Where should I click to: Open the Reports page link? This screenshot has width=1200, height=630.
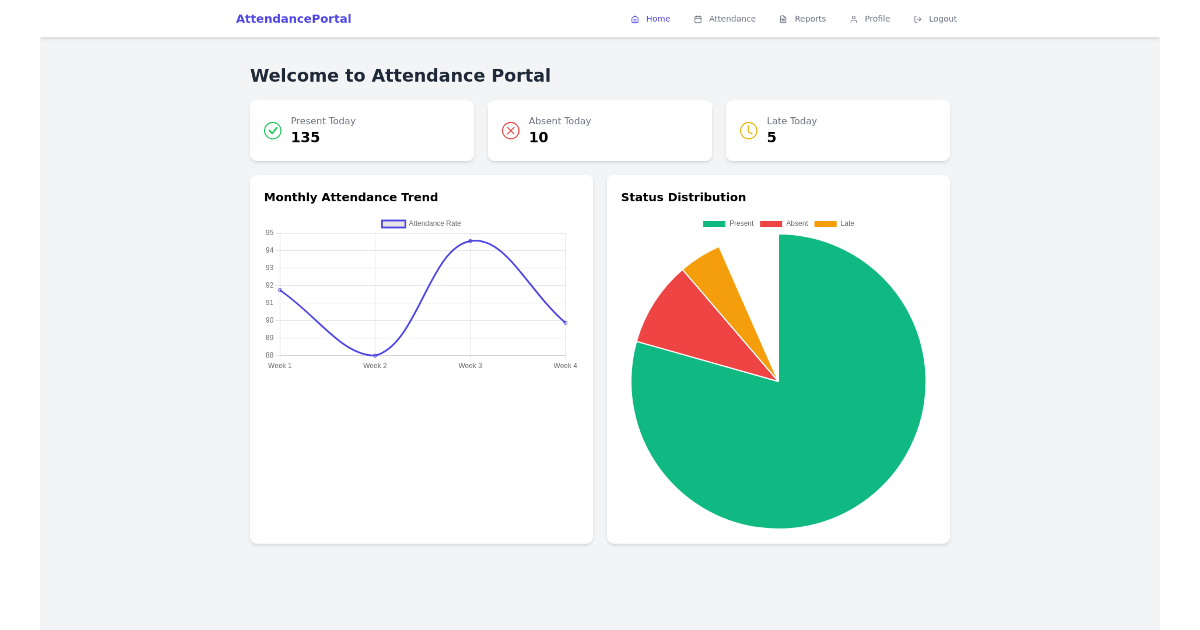coord(803,18)
